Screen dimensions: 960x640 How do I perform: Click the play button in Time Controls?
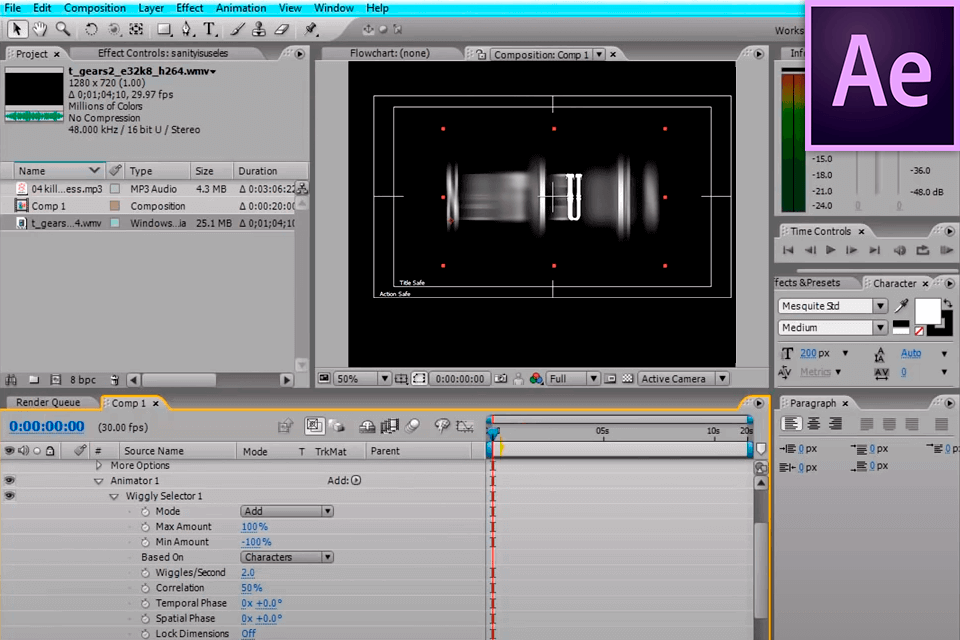coord(830,250)
